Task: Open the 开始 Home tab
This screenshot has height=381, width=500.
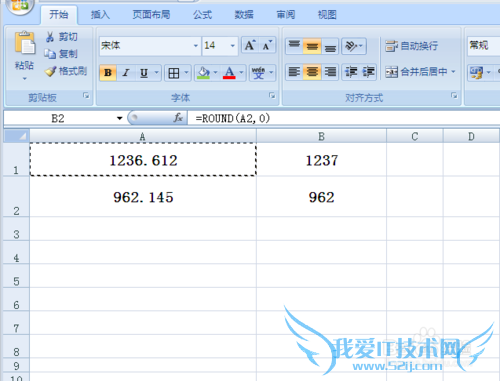Action: pyautogui.click(x=59, y=15)
